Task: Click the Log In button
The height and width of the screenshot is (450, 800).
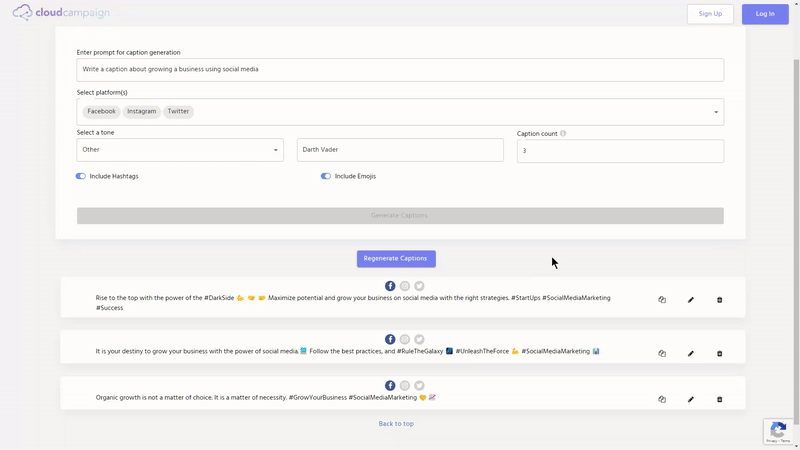Action: pyautogui.click(x=765, y=14)
